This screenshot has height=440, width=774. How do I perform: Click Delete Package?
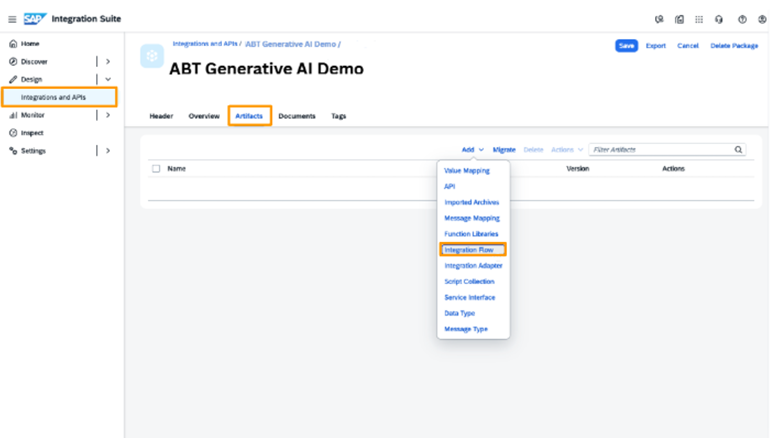(734, 45)
